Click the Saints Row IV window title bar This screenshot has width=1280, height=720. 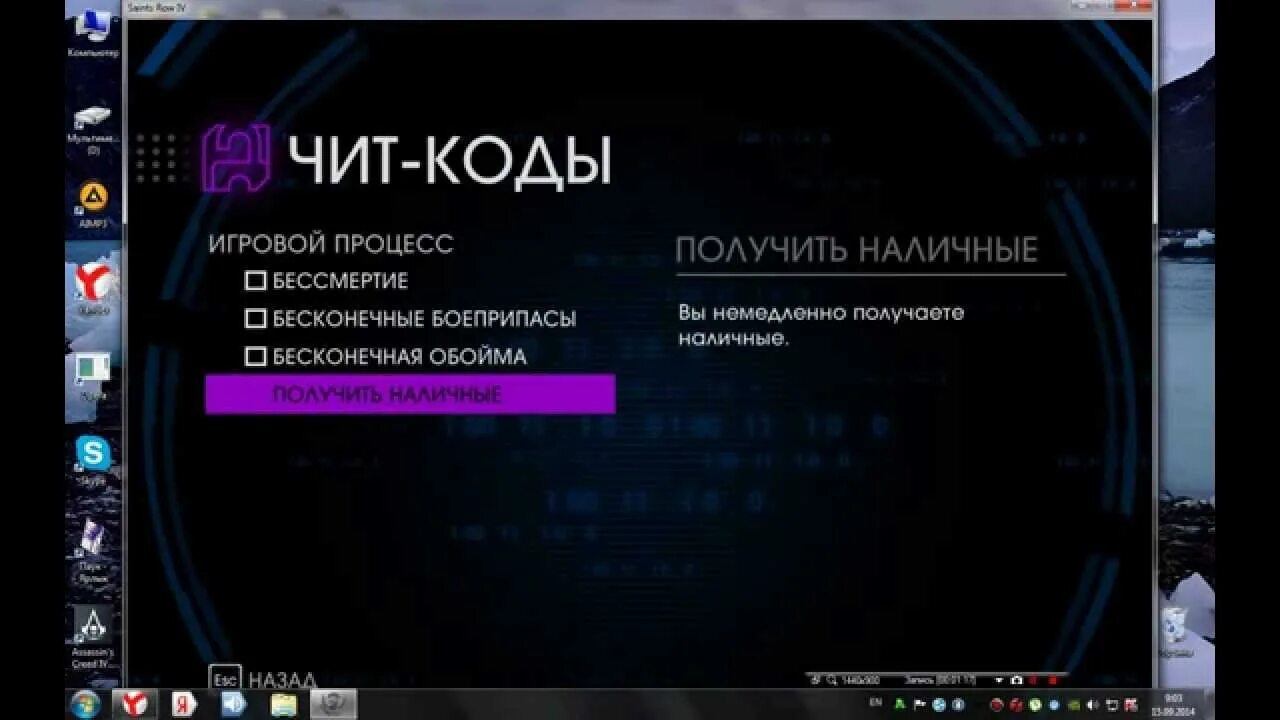[638, 8]
